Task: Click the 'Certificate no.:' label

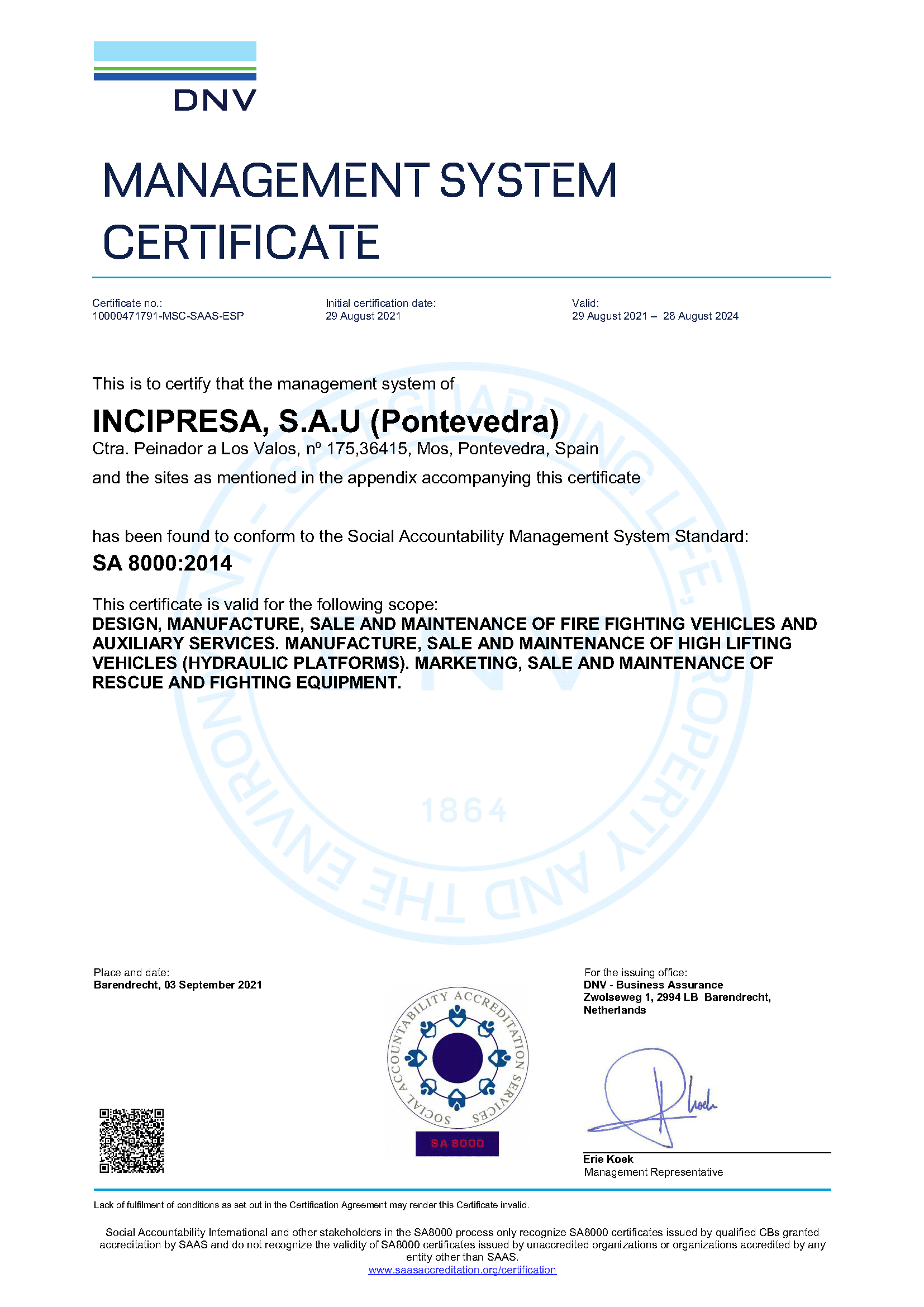Action: 127,303
